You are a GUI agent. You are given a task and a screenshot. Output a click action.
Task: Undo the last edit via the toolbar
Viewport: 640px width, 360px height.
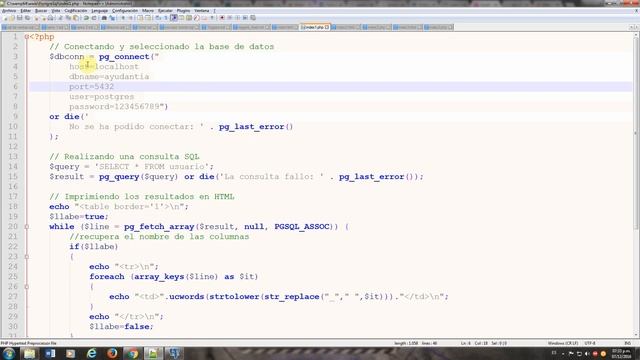tap(86, 18)
